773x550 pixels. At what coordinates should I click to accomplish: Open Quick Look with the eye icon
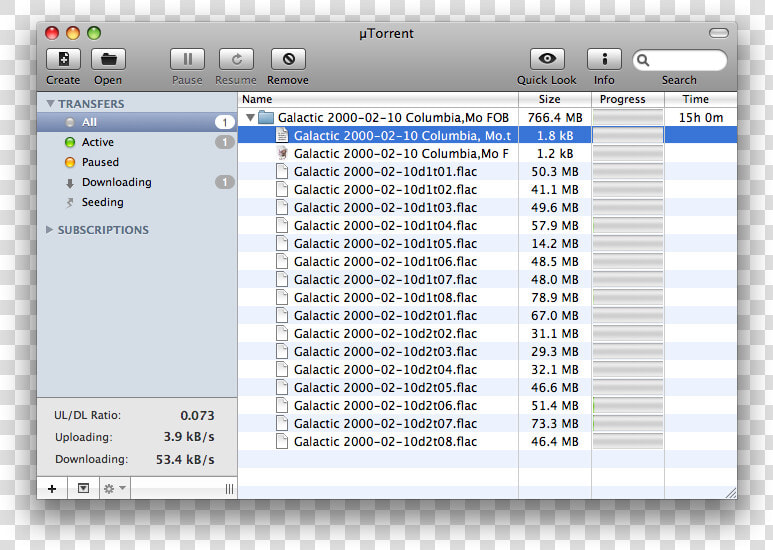tap(547, 60)
